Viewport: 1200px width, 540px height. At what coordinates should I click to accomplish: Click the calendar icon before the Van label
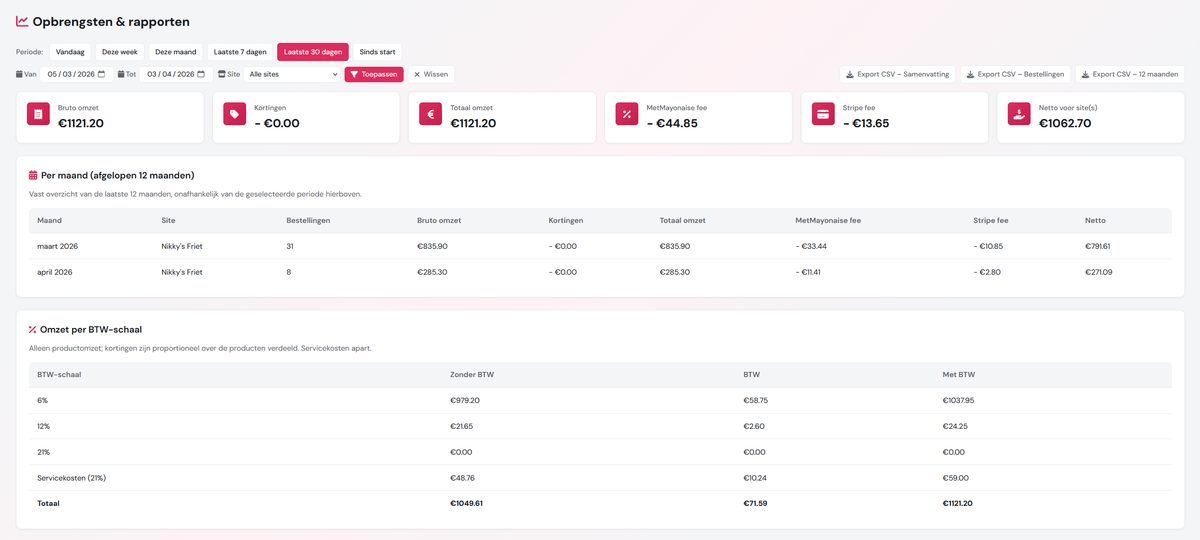(x=19, y=74)
